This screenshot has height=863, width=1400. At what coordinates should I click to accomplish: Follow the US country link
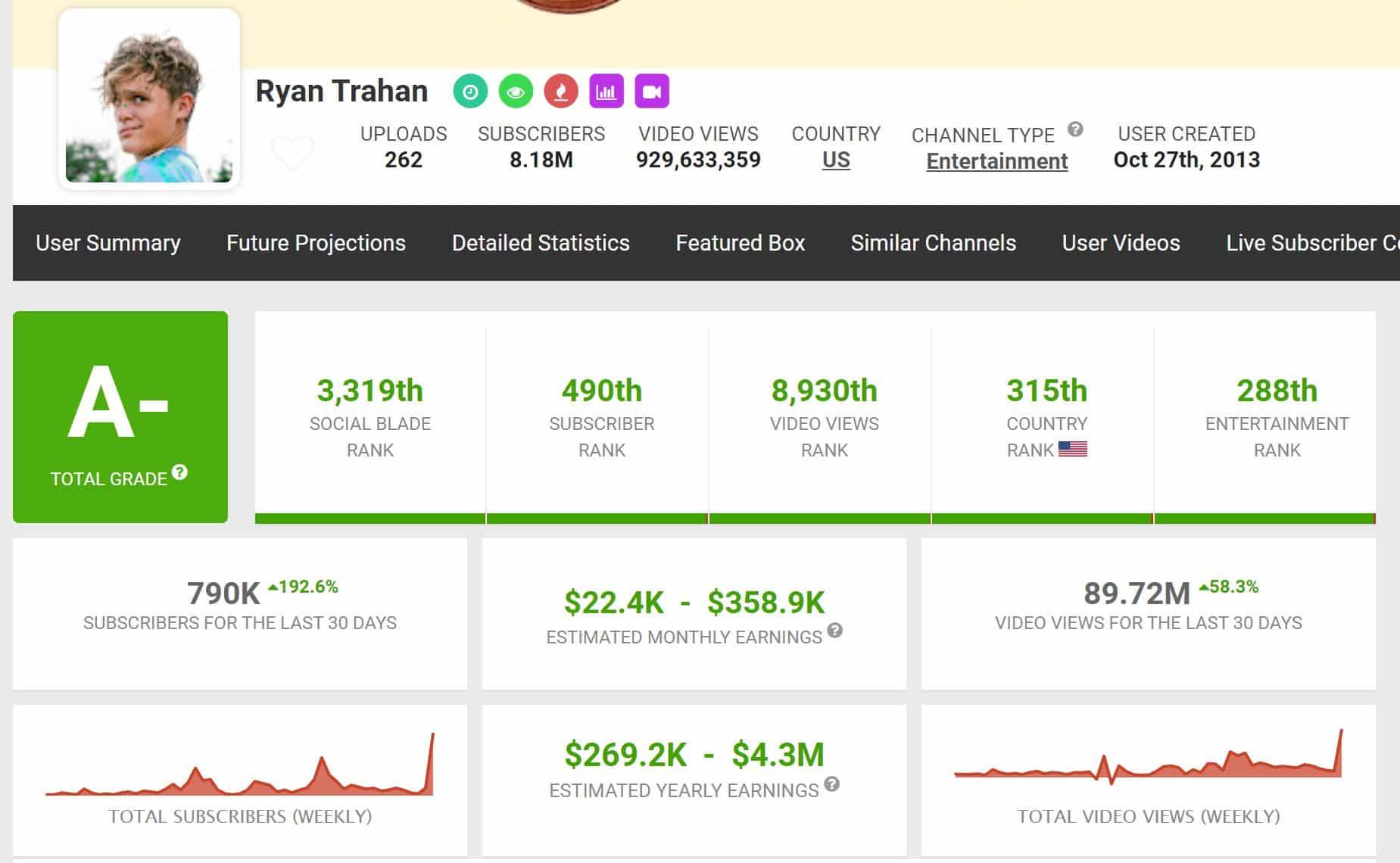836,160
